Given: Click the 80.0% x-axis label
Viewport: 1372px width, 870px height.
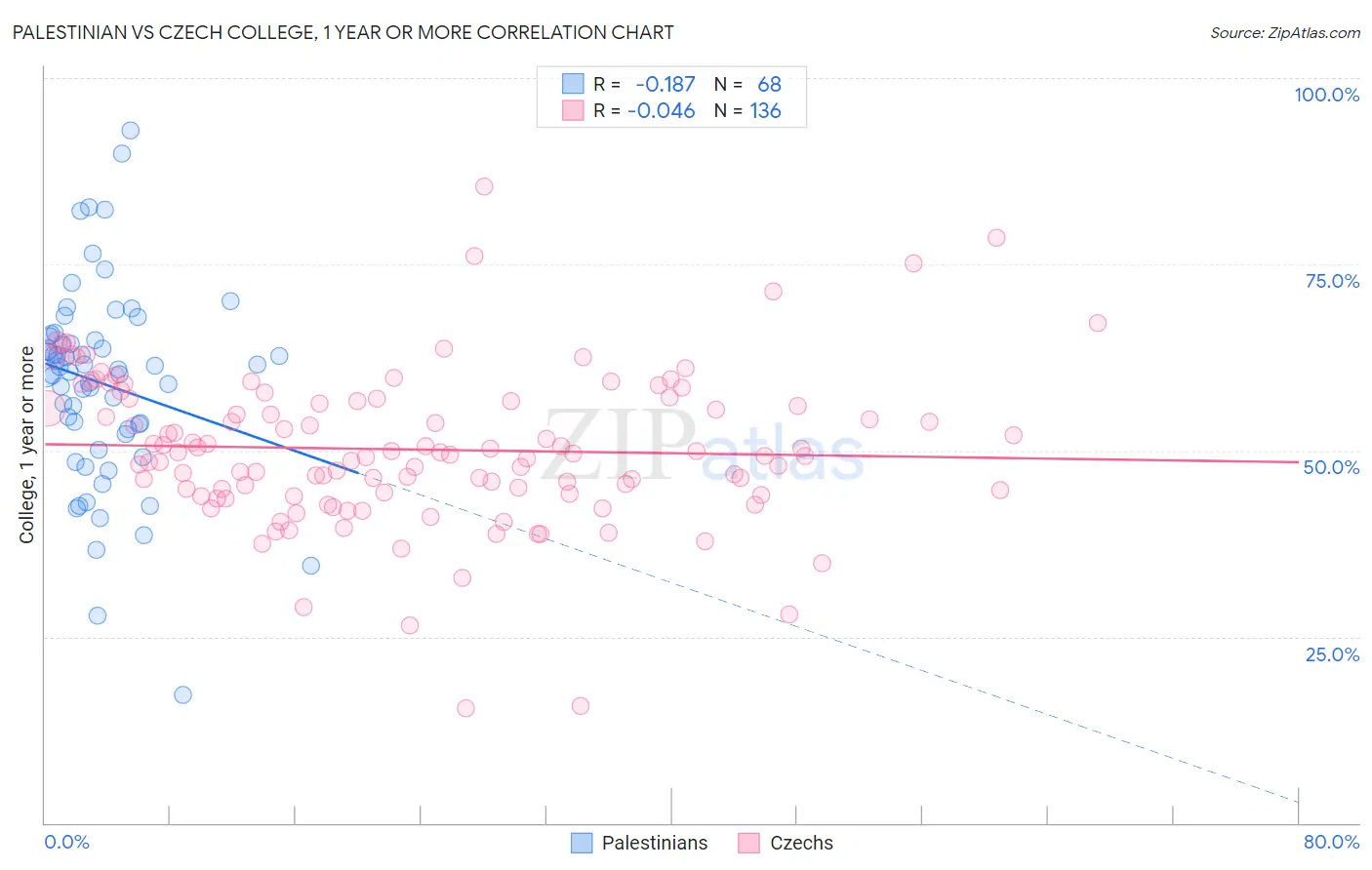Looking at the screenshot, I should click(x=1331, y=842).
